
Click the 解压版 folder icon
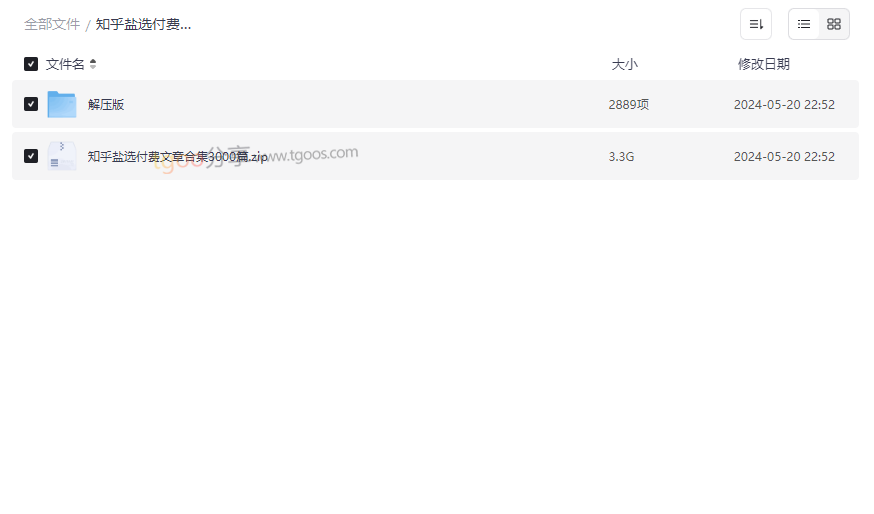click(62, 104)
